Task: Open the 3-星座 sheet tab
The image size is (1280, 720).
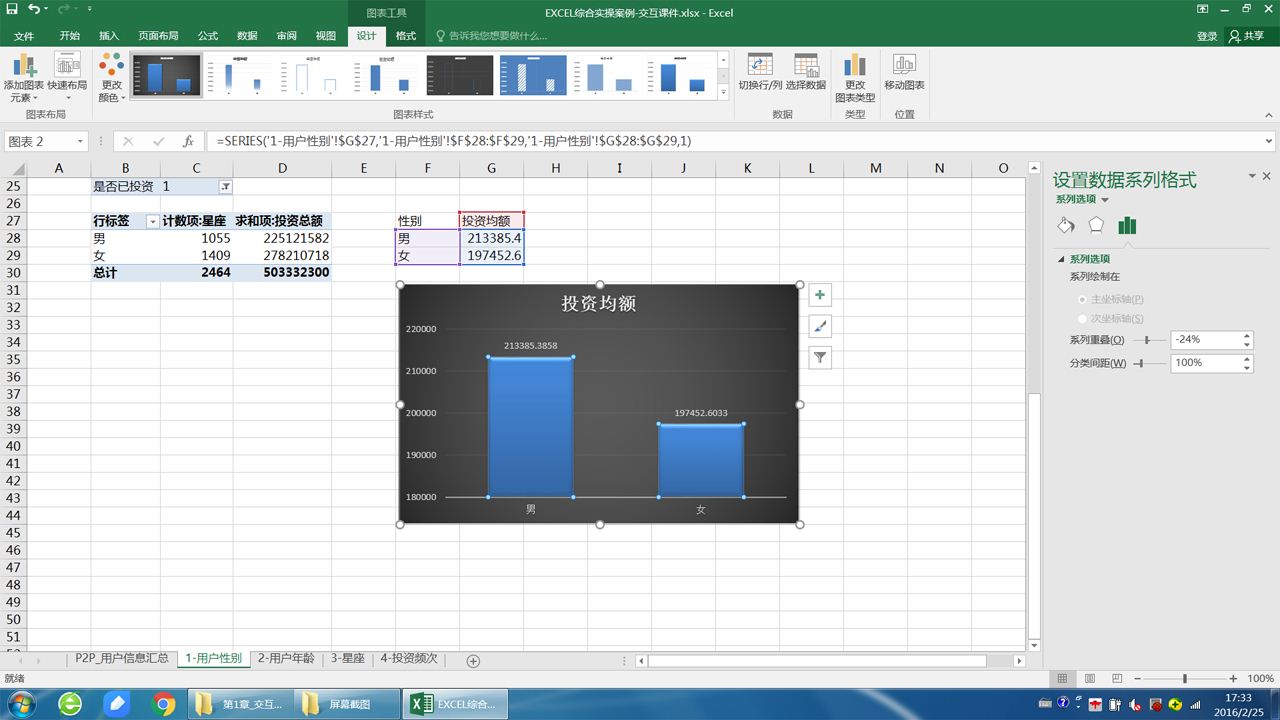Action: [x=348, y=659]
